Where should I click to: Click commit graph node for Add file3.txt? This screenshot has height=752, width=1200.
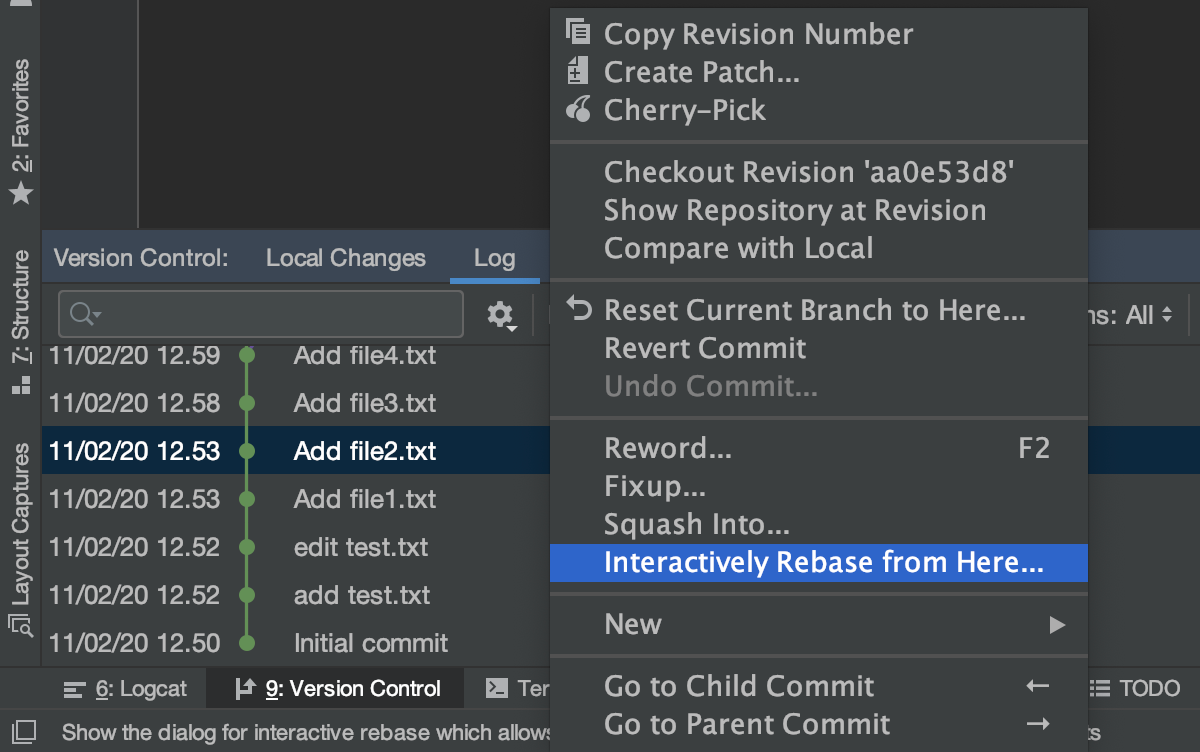coord(247,403)
